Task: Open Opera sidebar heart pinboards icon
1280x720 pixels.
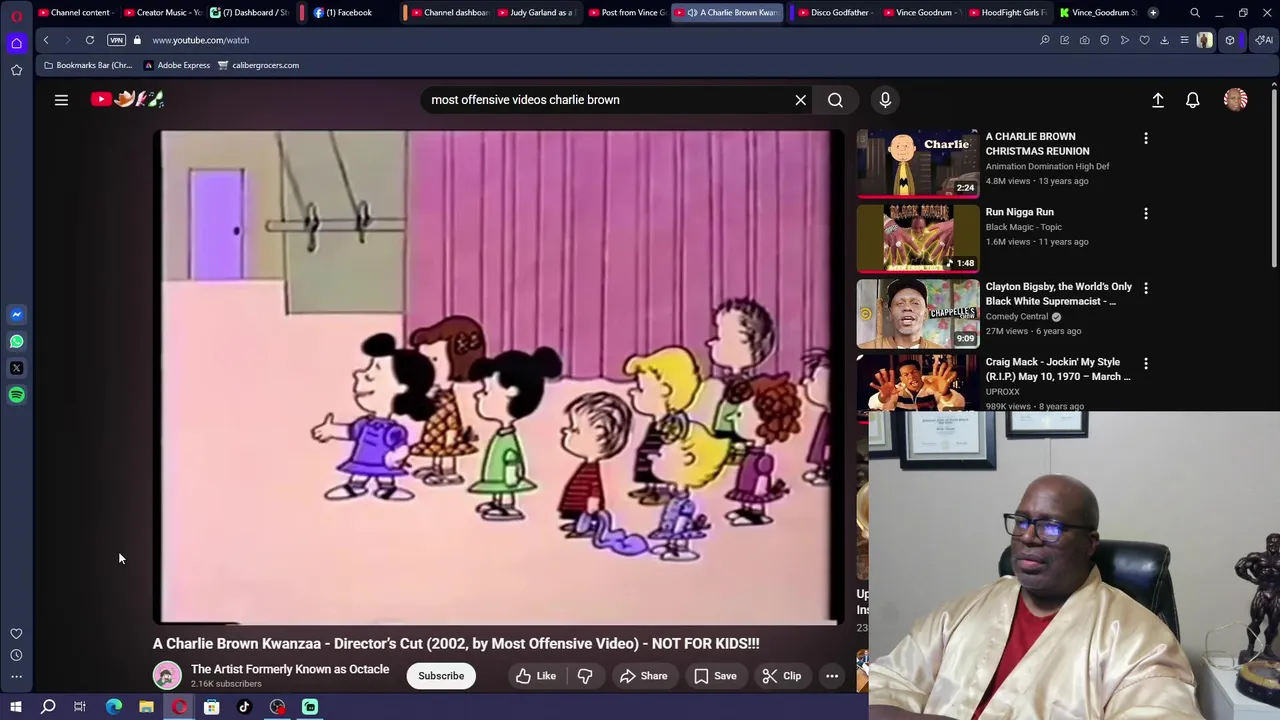Action: [x=16, y=633]
